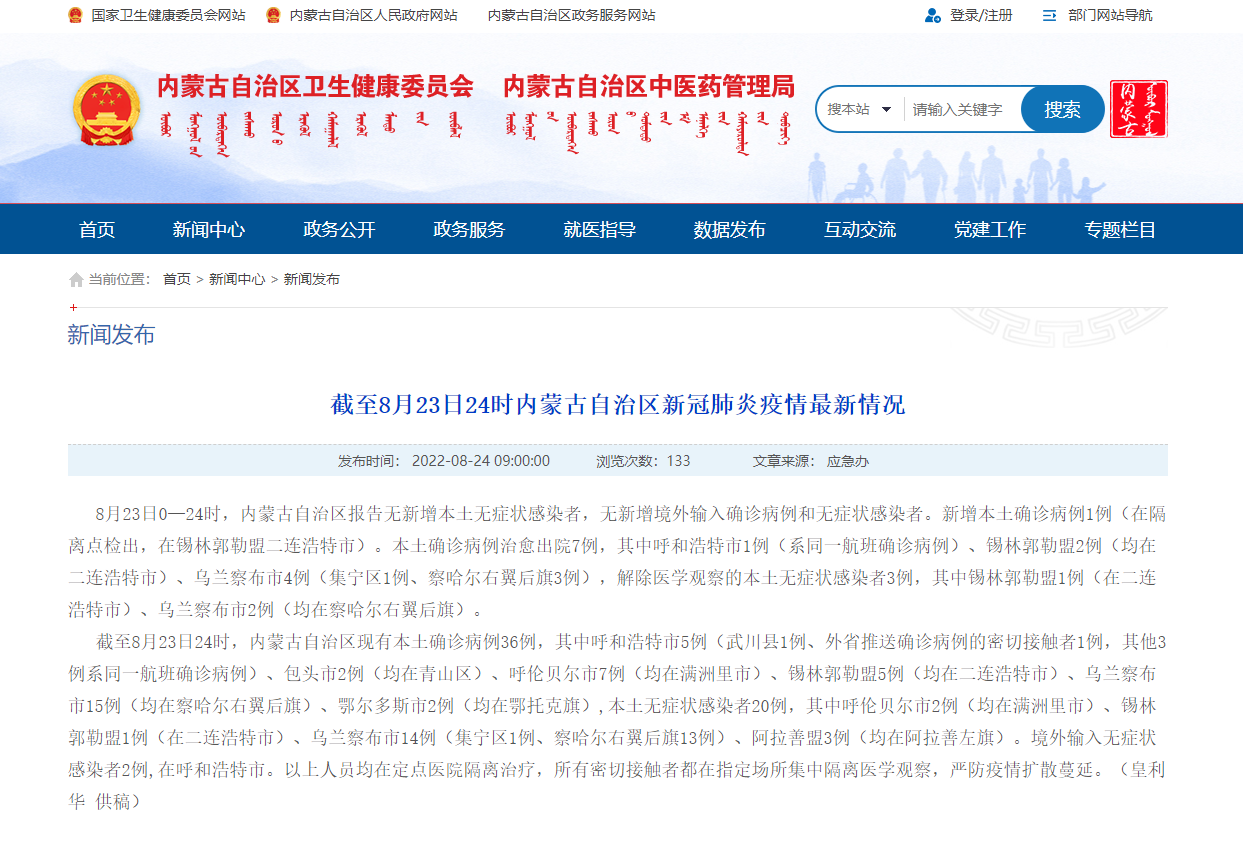Visit the 内蒙古自治区政务服务网站 link
This screenshot has width=1243, height=846.
(x=570, y=15)
